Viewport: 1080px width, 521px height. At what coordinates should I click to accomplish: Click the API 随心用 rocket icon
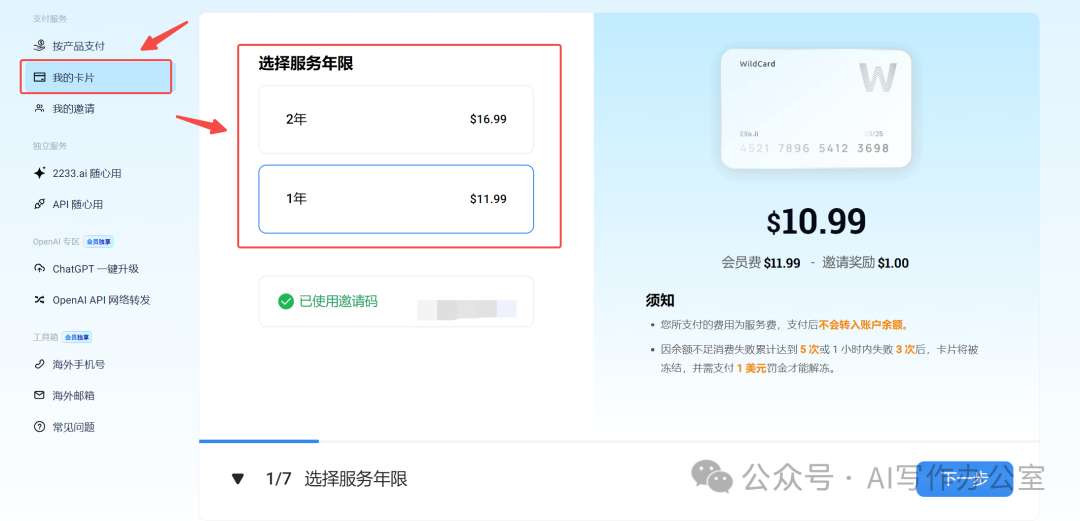[39, 204]
